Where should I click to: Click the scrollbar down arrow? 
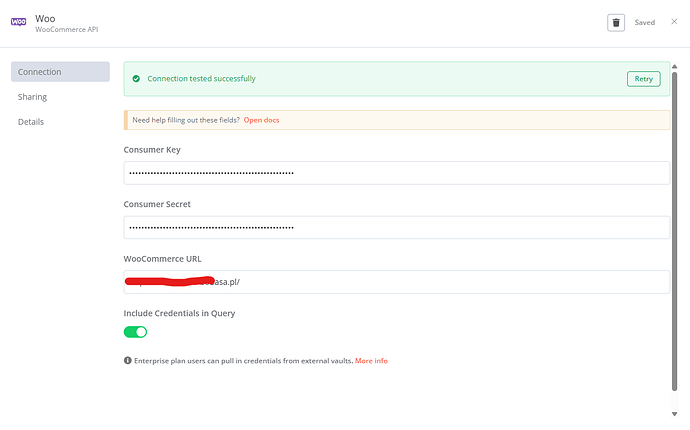coord(674,414)
